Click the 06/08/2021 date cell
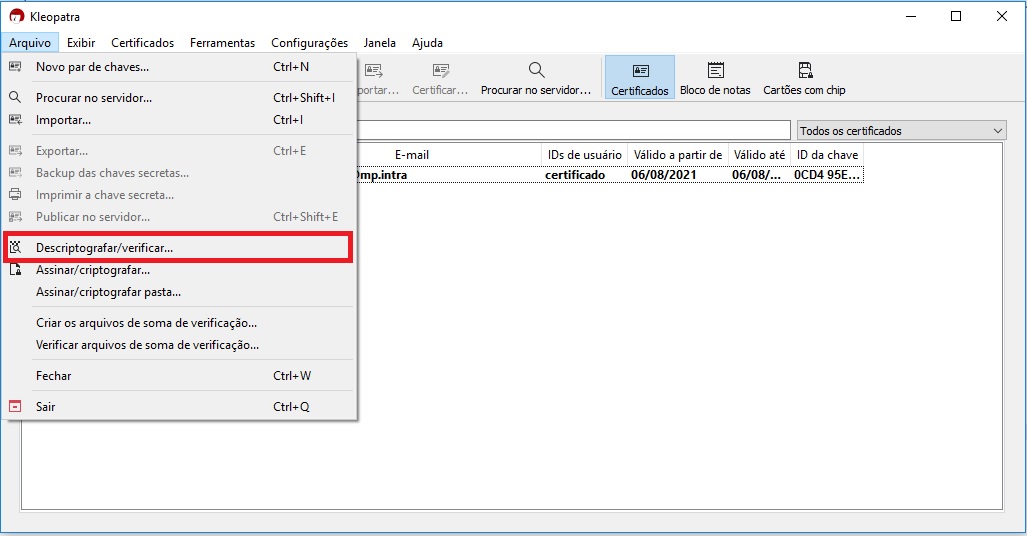Image resolution: width=1027 pixels, height=536 pixels. 663,175
